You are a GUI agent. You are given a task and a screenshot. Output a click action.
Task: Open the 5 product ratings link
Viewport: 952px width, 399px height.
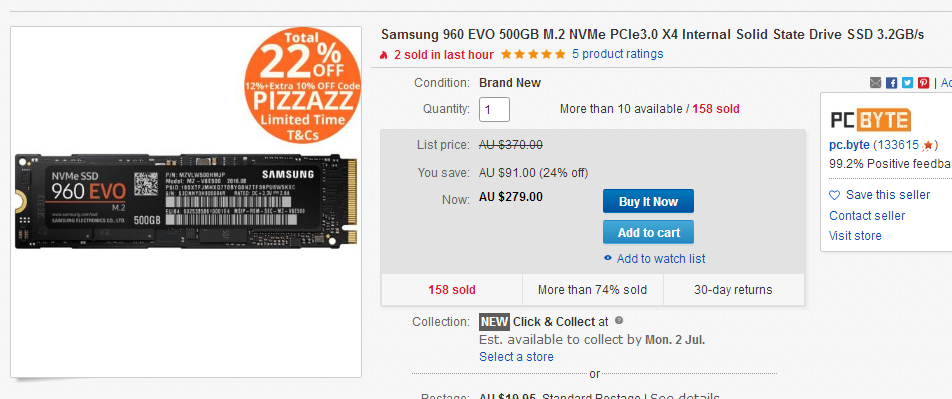pos(617,54)
